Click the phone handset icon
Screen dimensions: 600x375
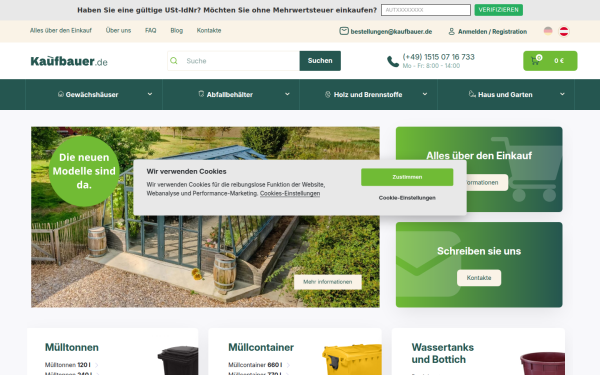pos(393,61)
